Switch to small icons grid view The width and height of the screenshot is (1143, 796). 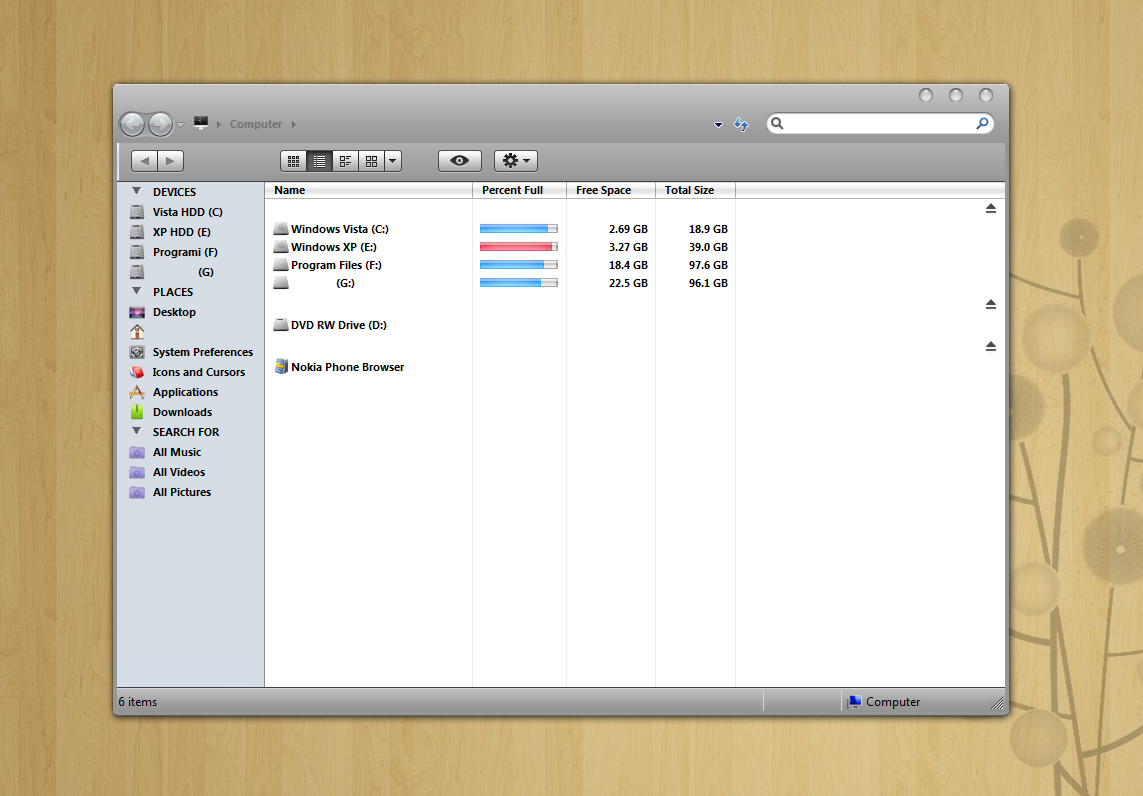click(x=293, y=160)
